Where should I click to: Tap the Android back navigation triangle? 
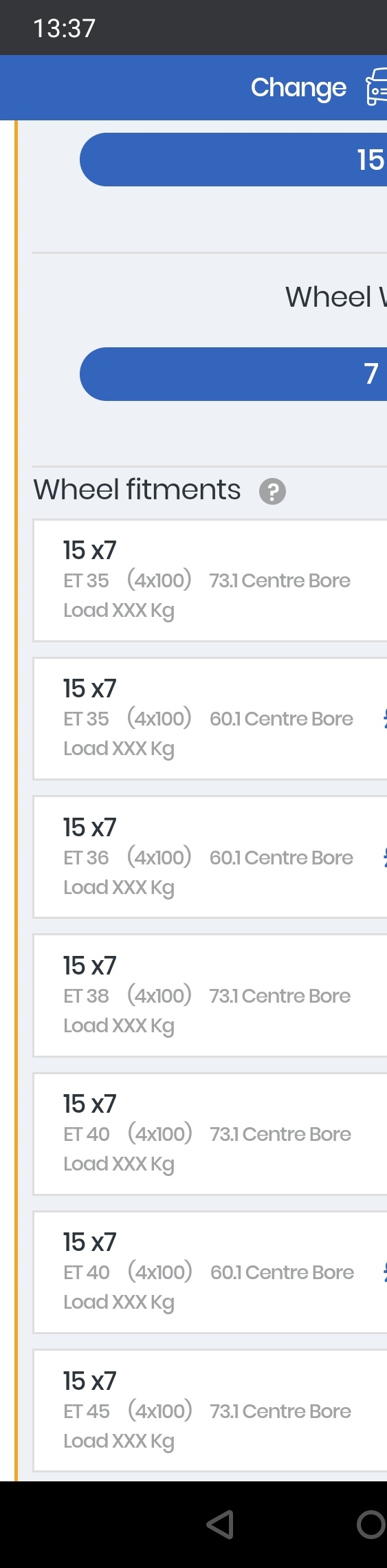[x=221, y=1524]
